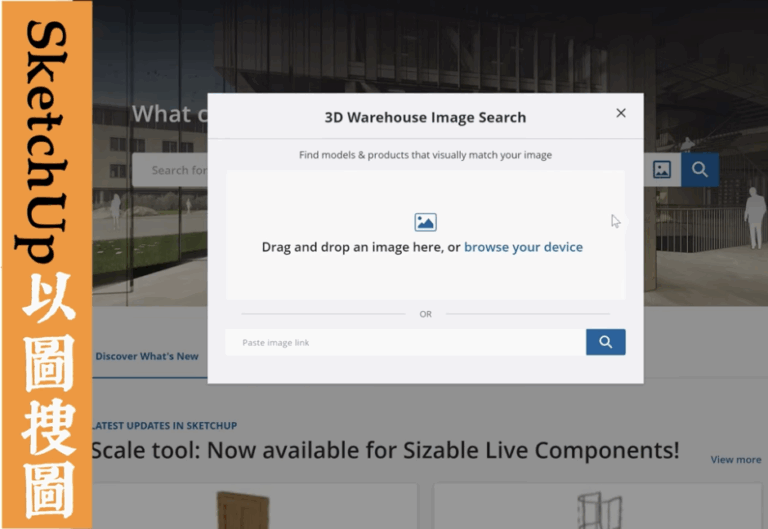Click the image search icon in the background search bar
The height and width of the screenshot is (529, 768).
662,170
